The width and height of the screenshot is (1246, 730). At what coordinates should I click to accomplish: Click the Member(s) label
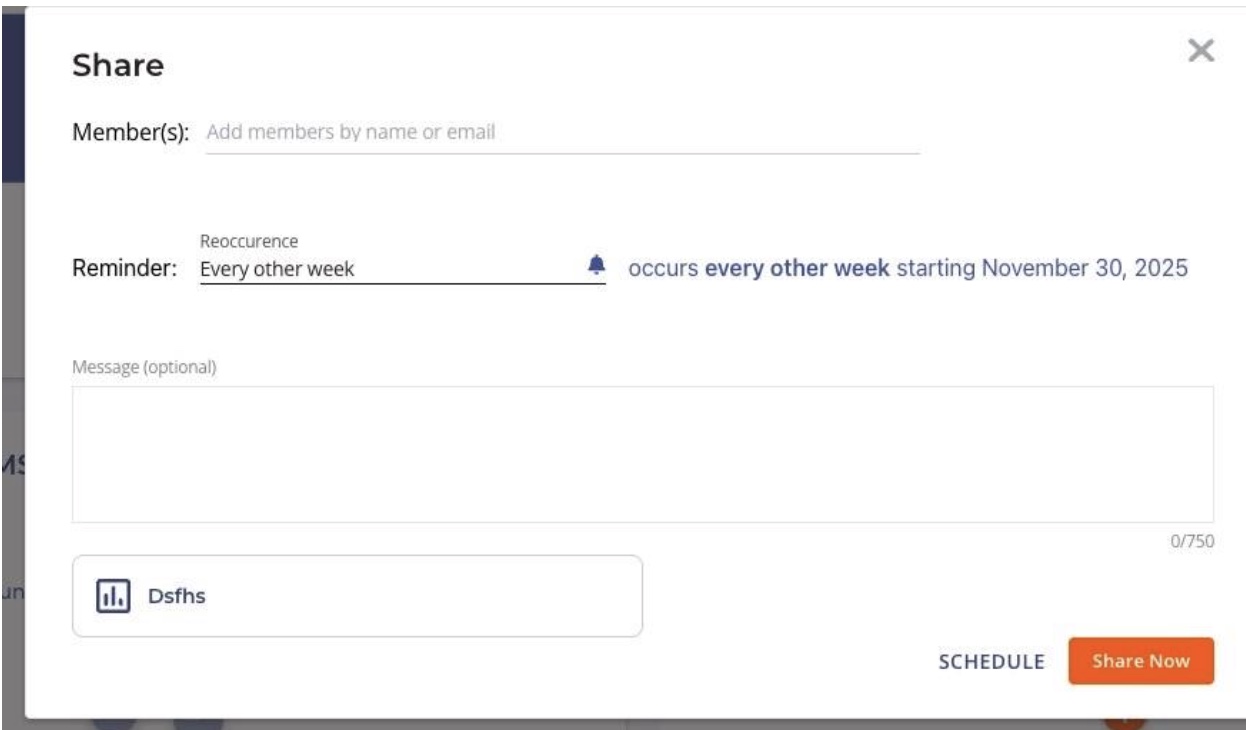(130, 132)
